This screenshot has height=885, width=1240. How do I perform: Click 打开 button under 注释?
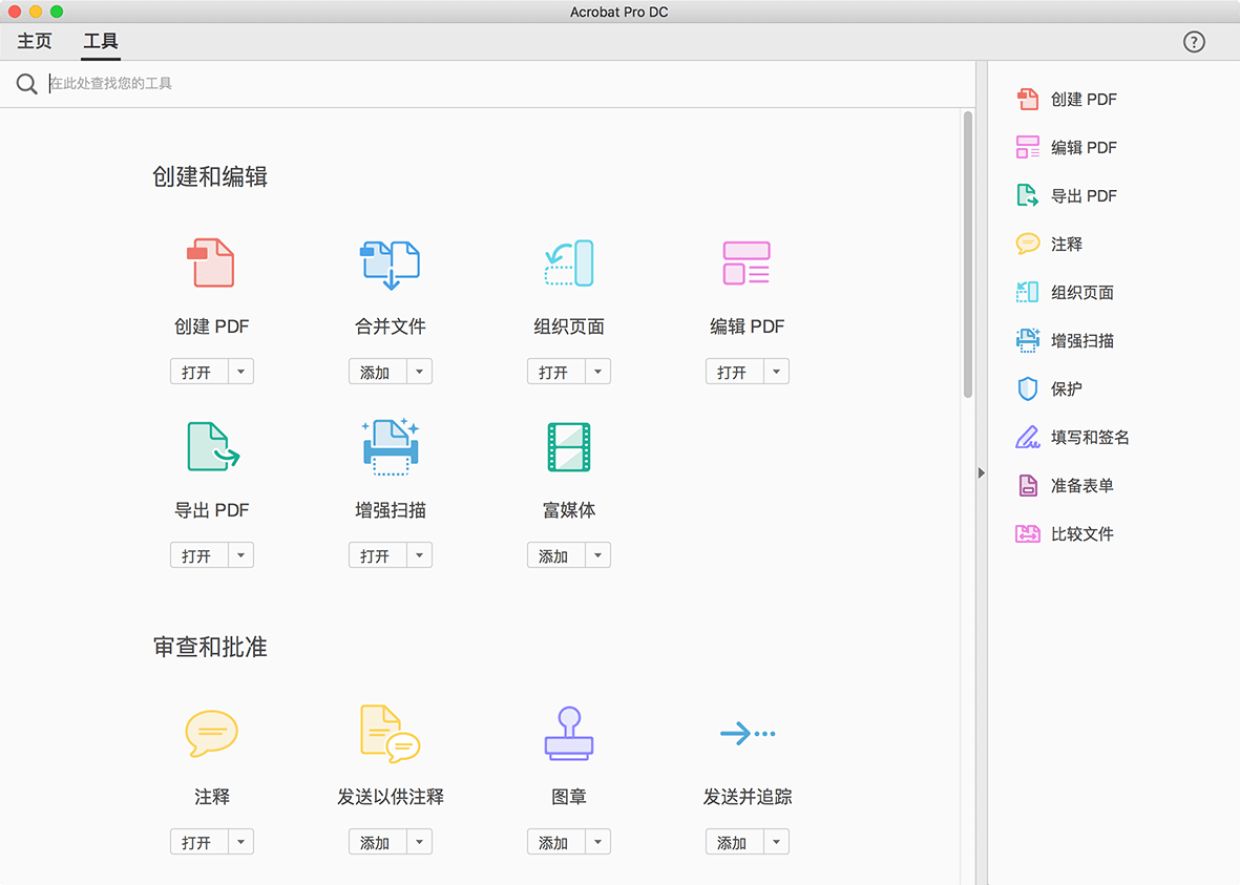pos(199,842)
